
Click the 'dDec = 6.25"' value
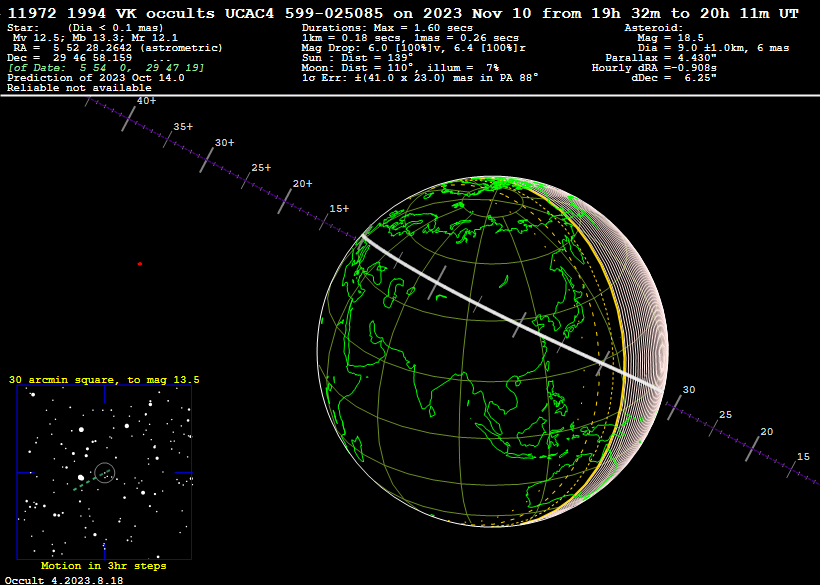point(674,78)
